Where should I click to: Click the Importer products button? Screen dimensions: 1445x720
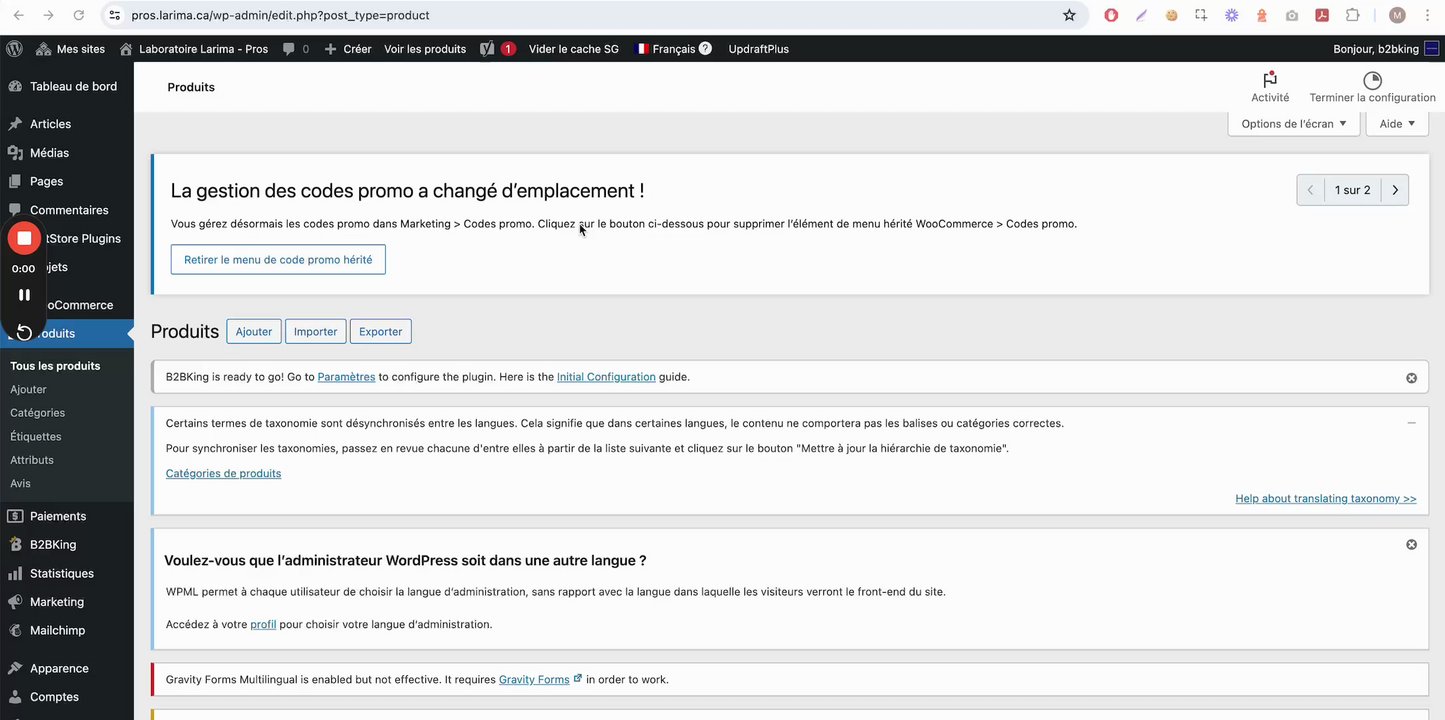click(315, 332)
